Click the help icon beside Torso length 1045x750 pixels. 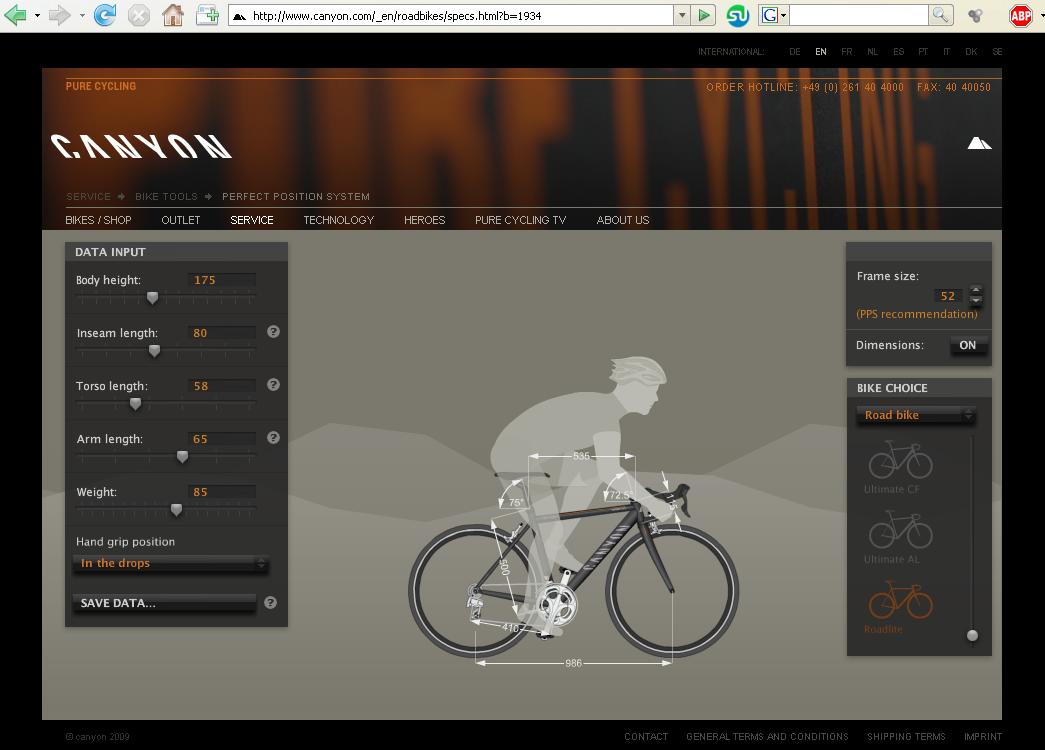(273, 385)
